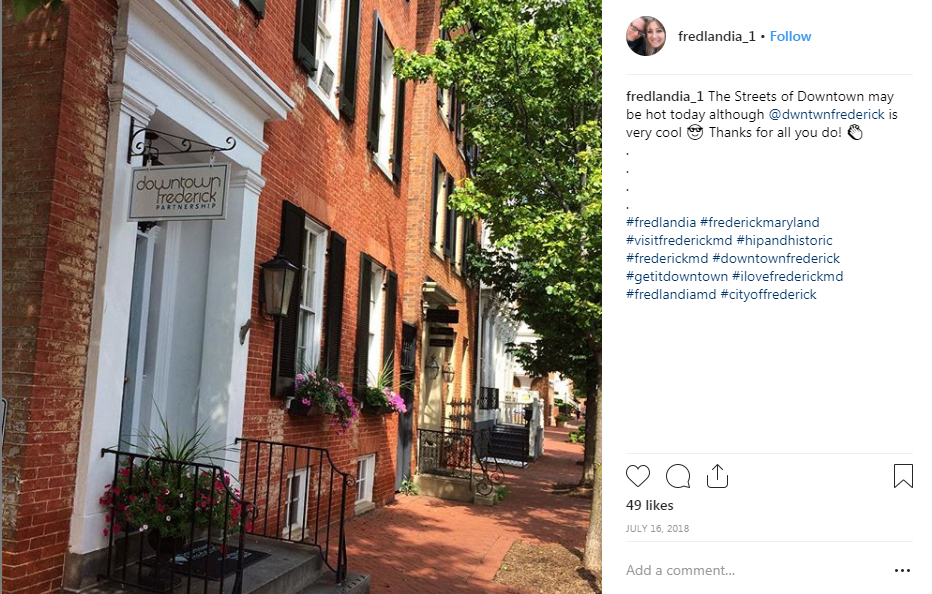Select the #downtownfrederick hashtag
This screenshot has height=594, width=932.
(x=776, y=258)
